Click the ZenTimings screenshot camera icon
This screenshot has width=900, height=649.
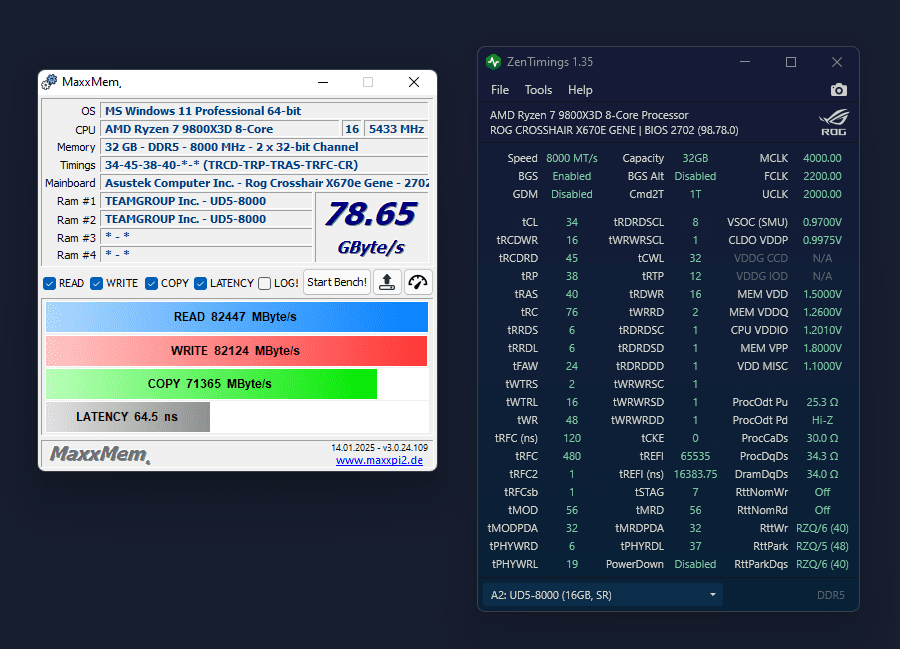pyautogui.click(x=839, y=90)
